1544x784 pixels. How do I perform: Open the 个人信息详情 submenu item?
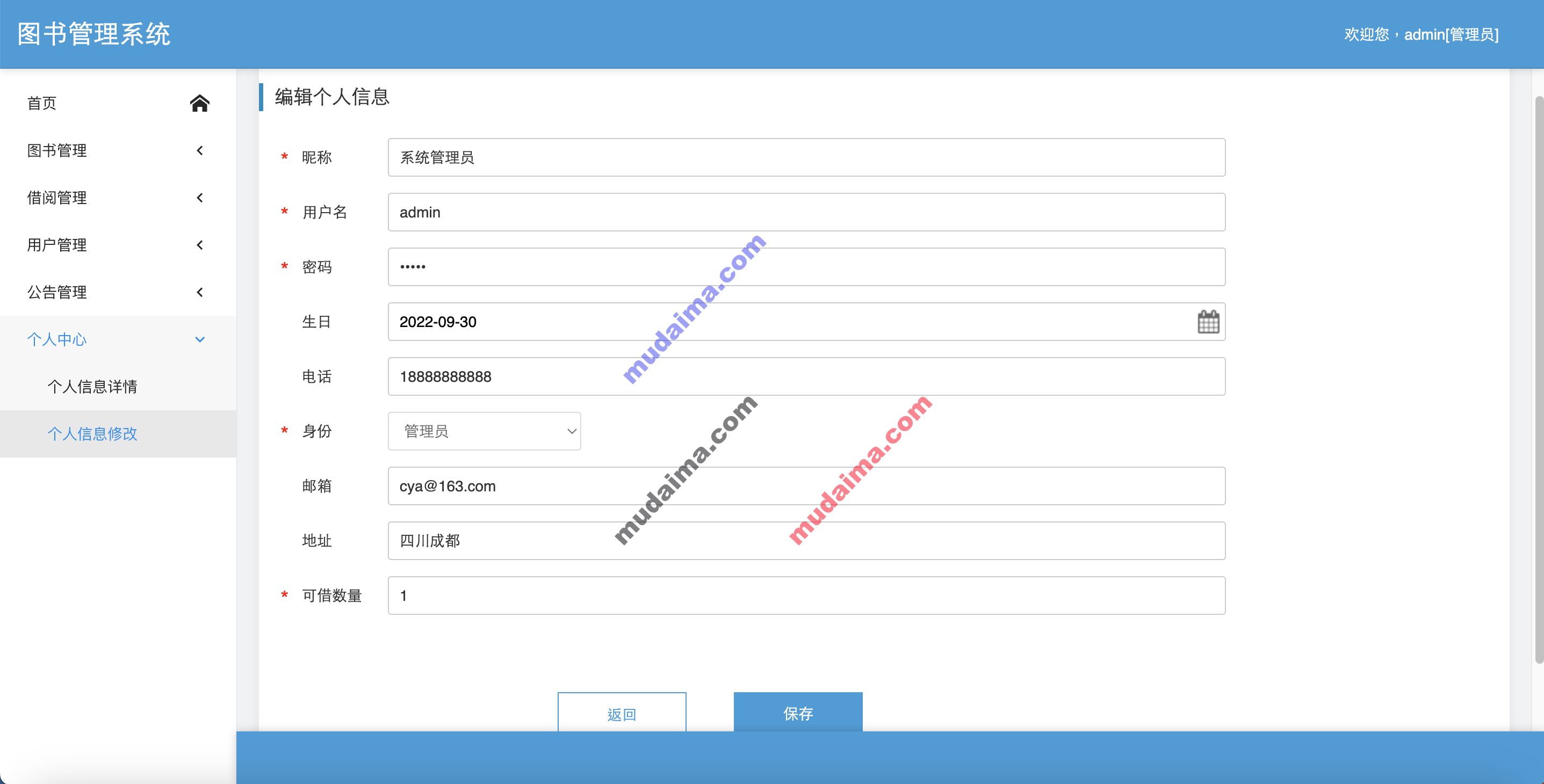click(x=118, y=387)
